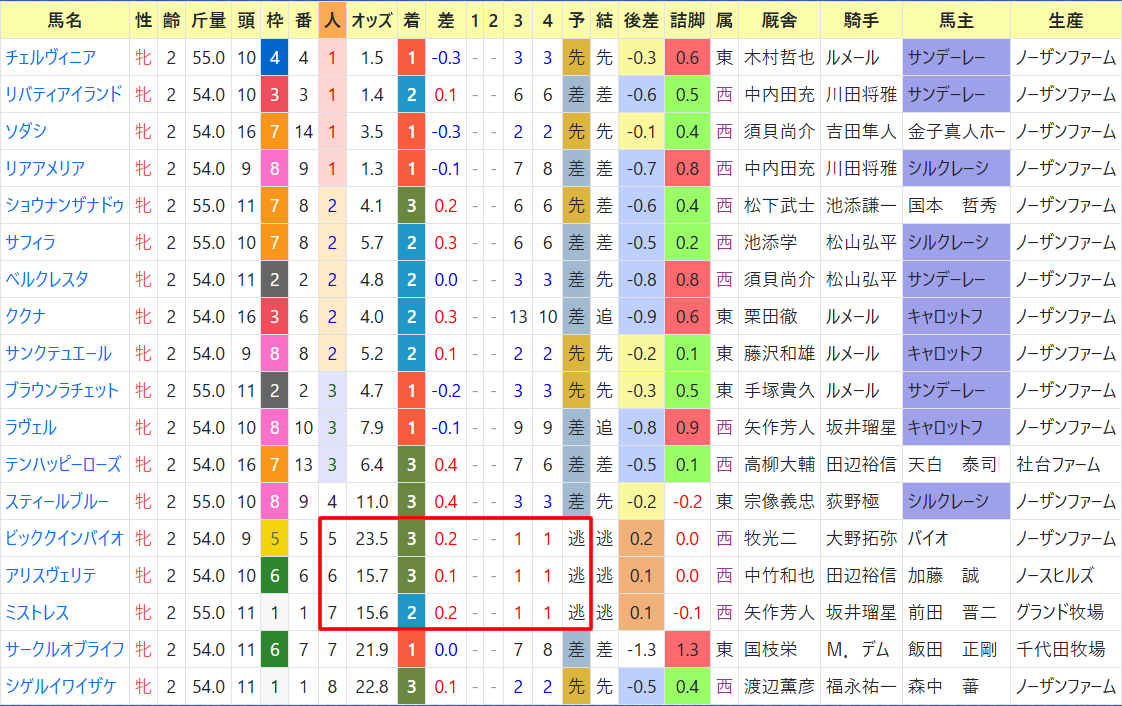The height and width of the screenshot is (706, 1122).
Task: Click green frame badge 6 in アリスヴェリテ row
Action: pyautogui.click(x=275, y=576)
